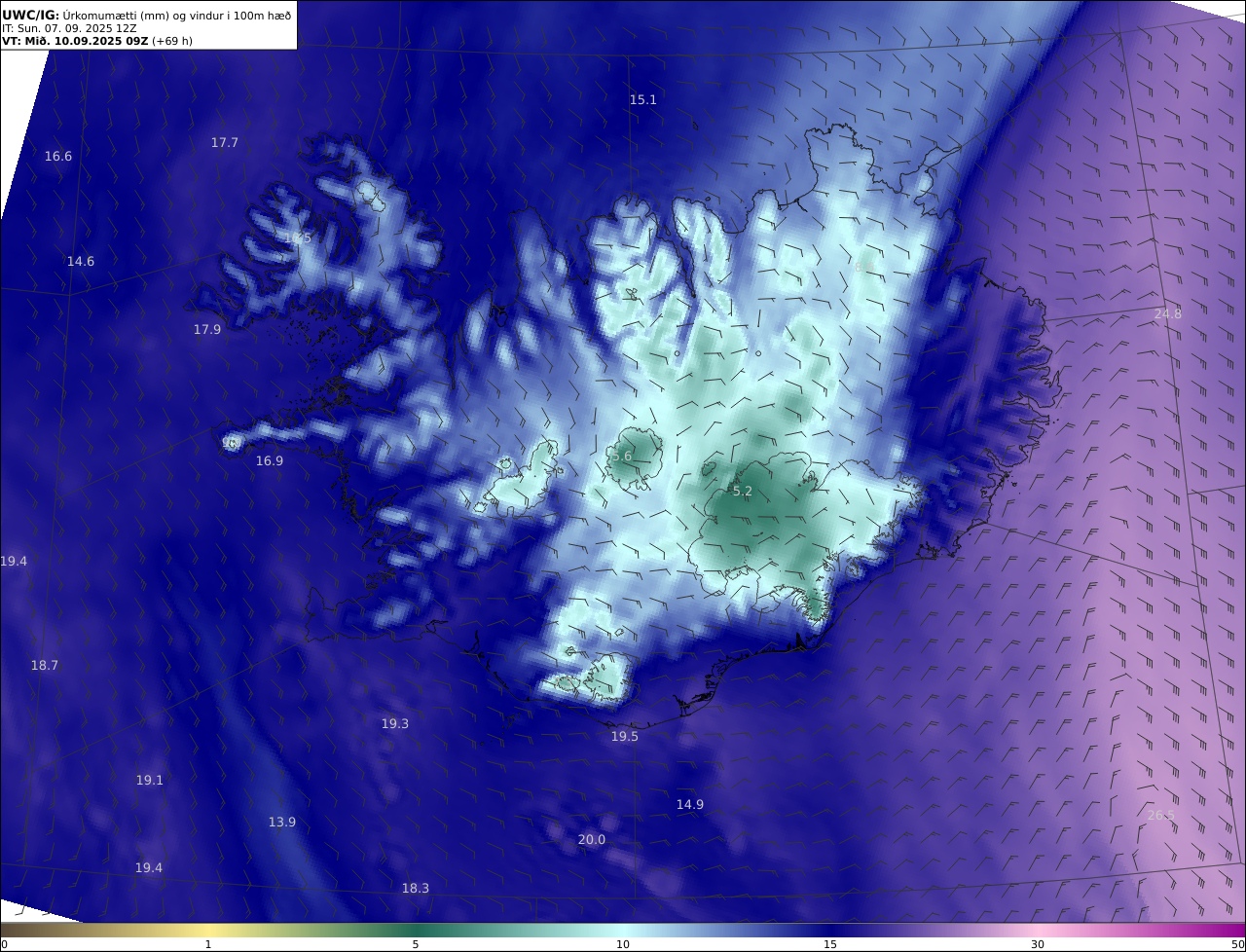
Task: Click the 18.7 value label
Action: [45, 666]
